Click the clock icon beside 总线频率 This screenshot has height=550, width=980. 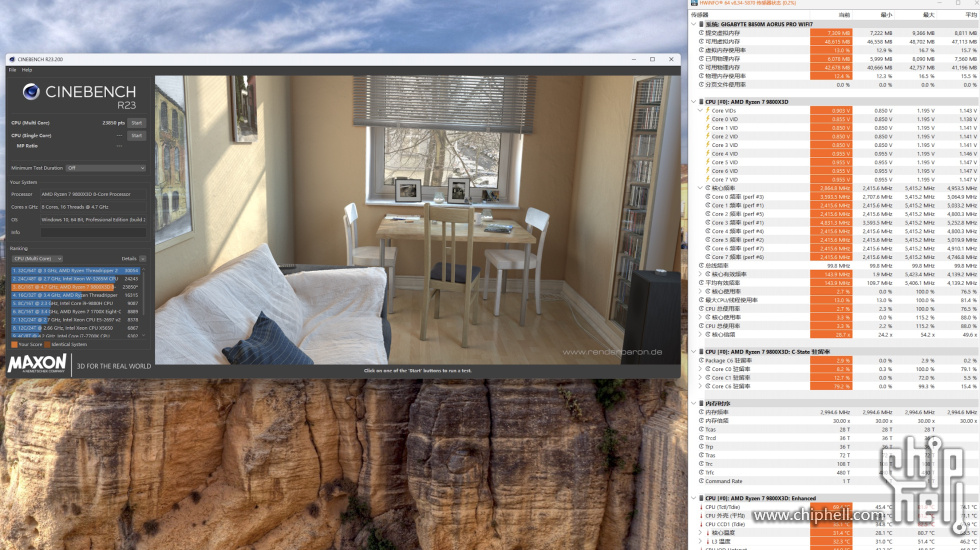click(701, 265)
